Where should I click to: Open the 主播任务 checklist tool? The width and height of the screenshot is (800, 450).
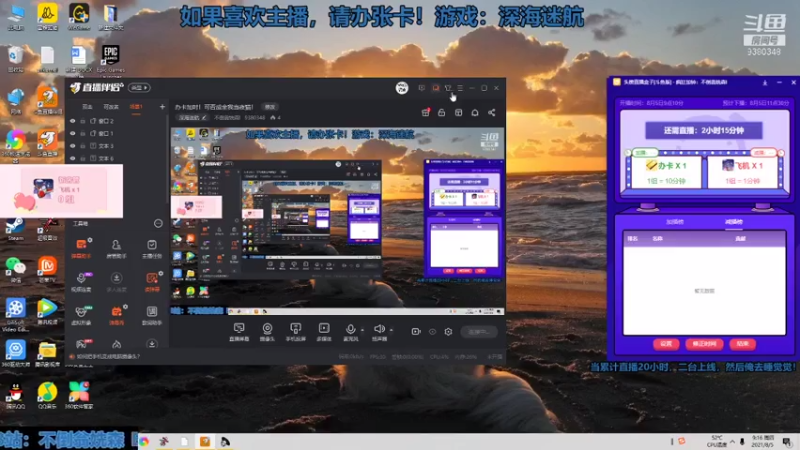point(152,248)
